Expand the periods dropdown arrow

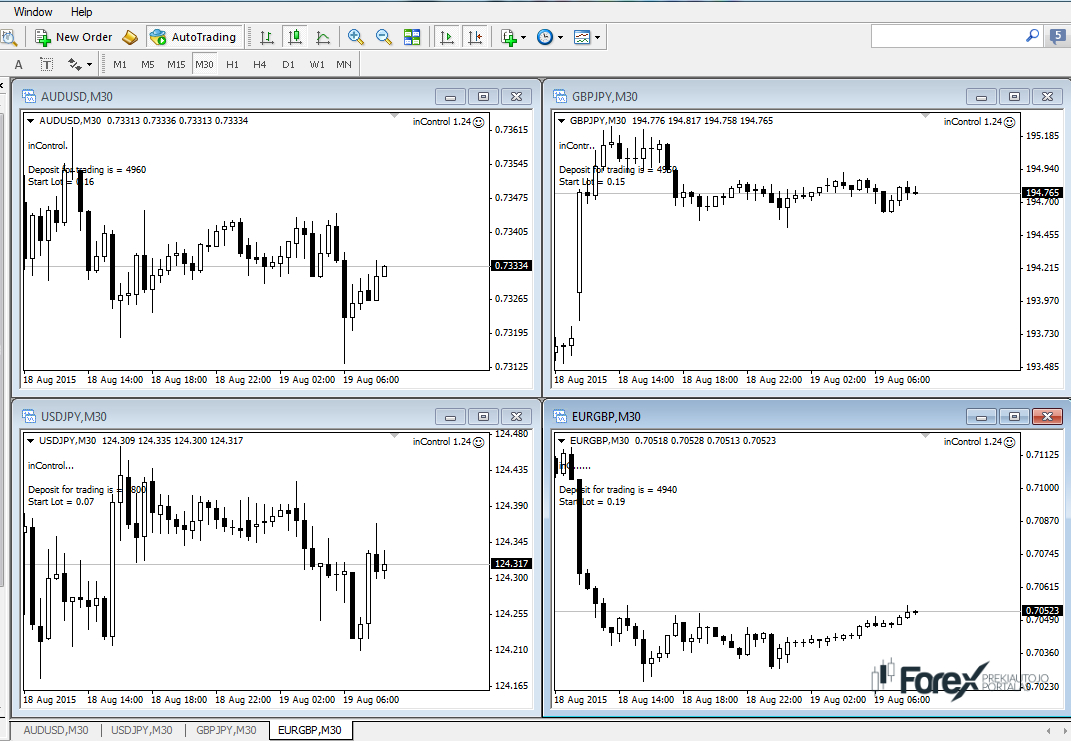pos(560,38)
